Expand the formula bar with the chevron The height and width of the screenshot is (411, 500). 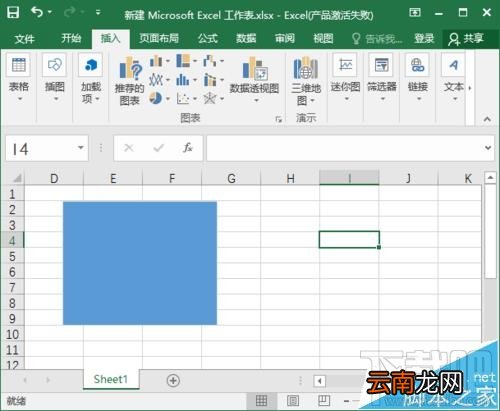tap(488, 148)
